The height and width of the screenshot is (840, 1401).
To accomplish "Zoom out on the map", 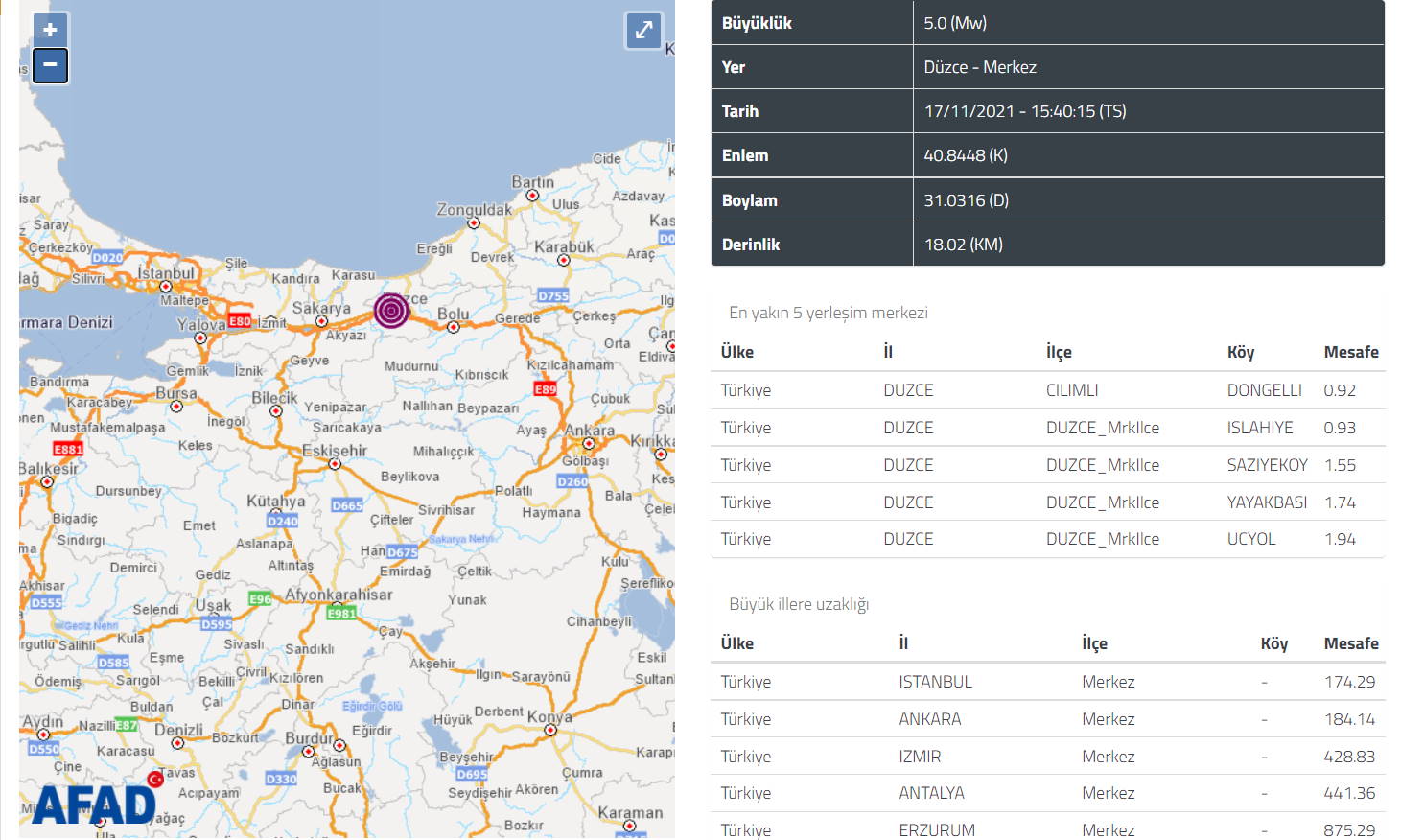I will pos(50,65).
